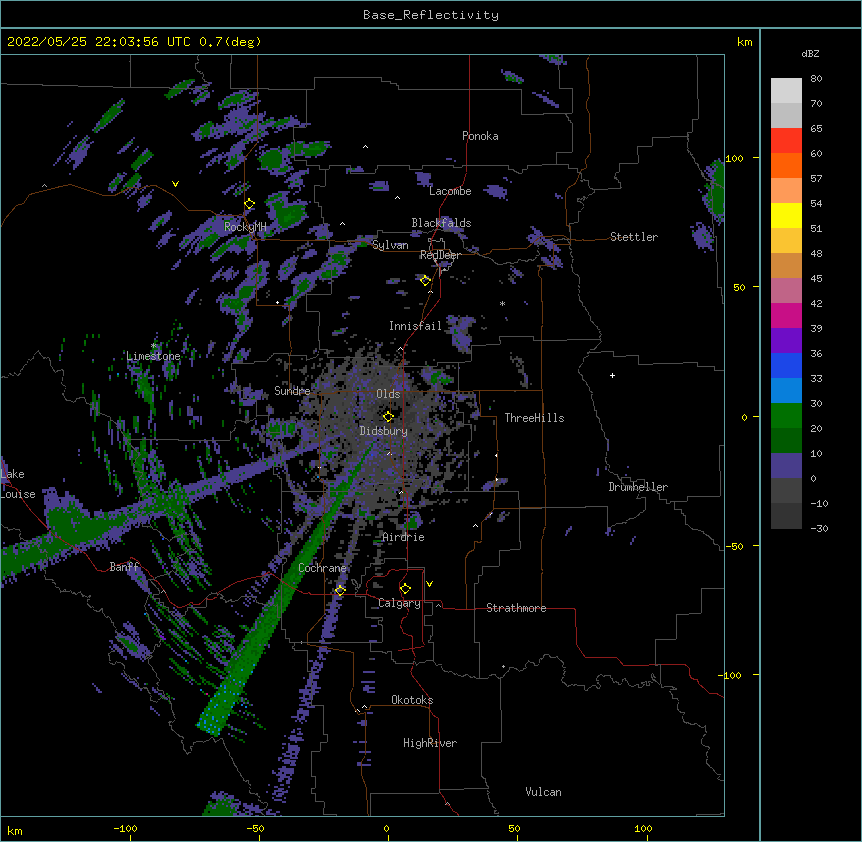
Task: Click the Vulcan city label
Action: [x=543, y=792]
